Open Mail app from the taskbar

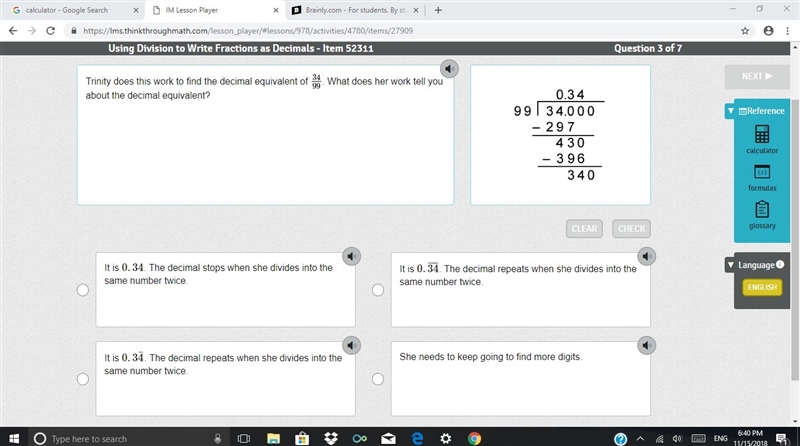pos(388,438)
